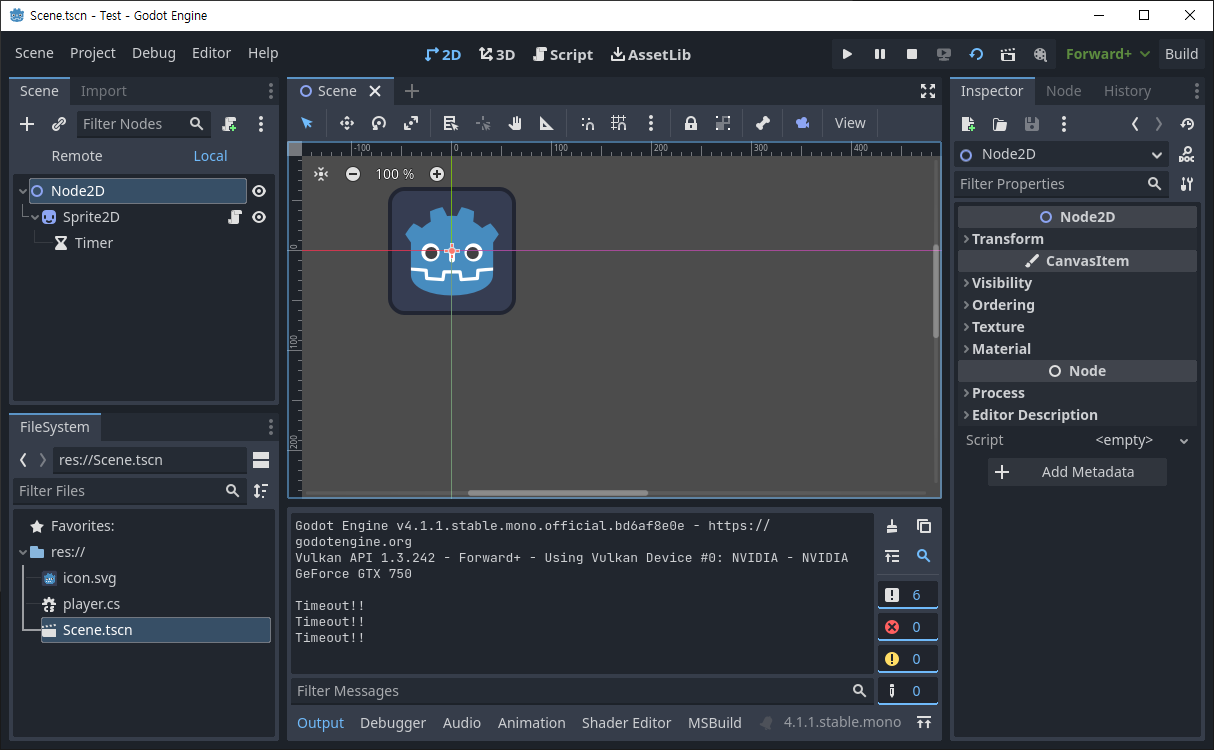Open the Sprite2D attached script

234,217
